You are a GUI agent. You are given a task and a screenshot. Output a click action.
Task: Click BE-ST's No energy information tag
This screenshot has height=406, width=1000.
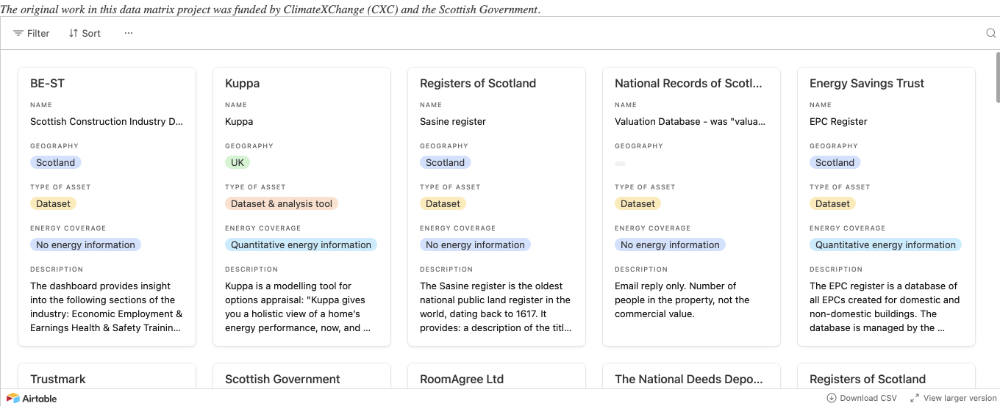point(85,244)
